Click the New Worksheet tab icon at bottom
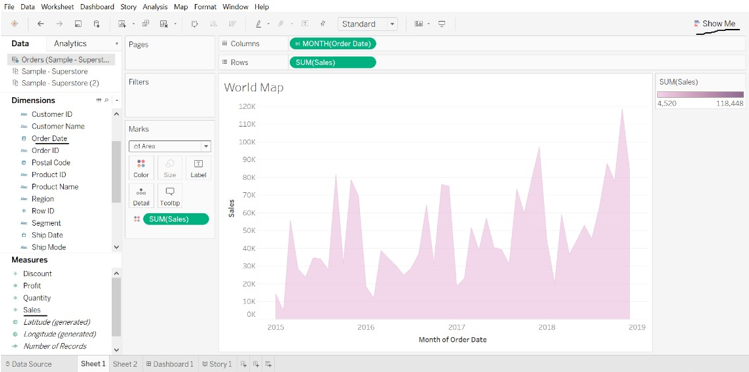The width and height of the screenshot is (749, 372). 244,364
